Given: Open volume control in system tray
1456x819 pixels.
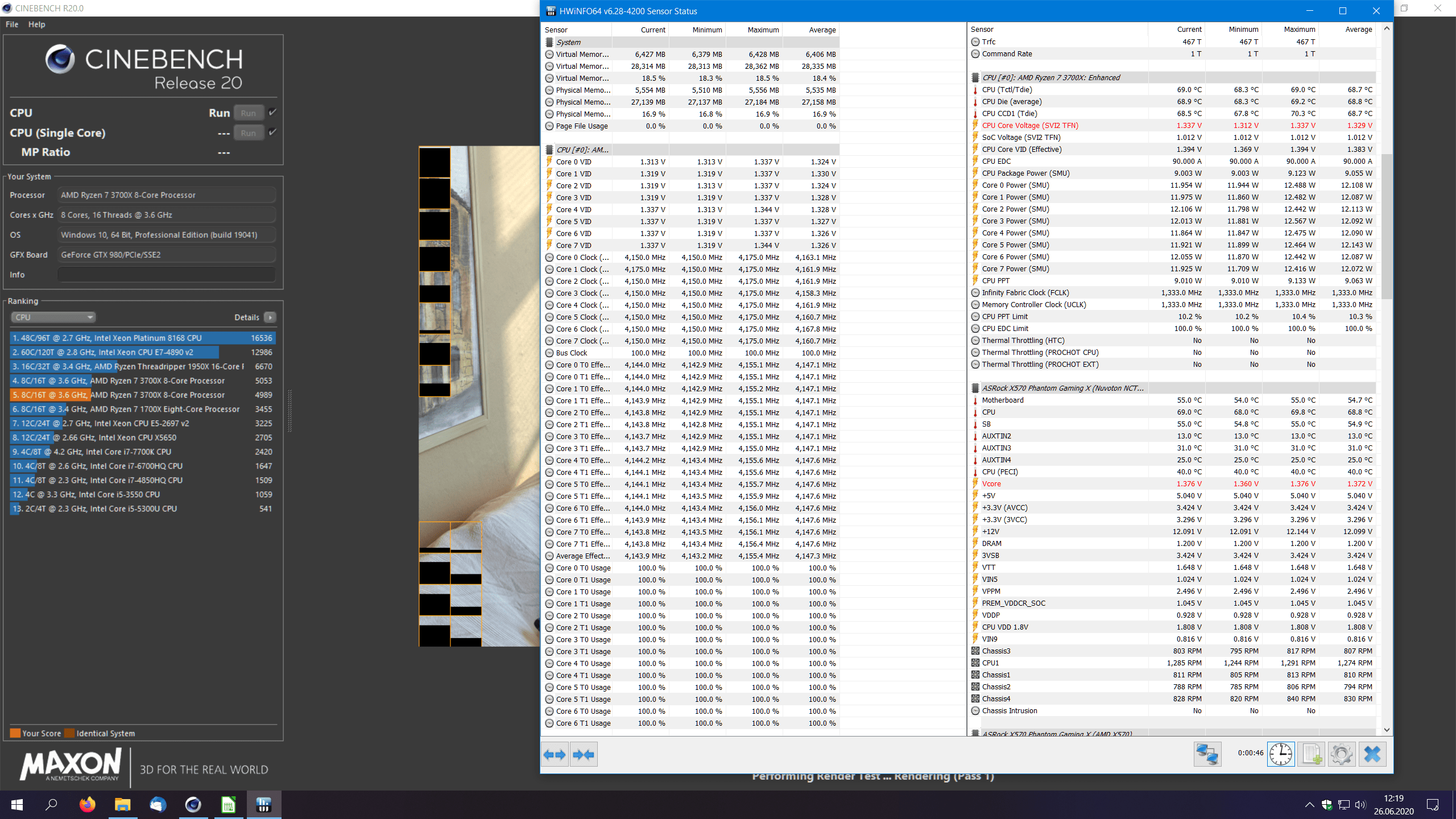Looking at the screenshot, I should tap(1360, 805).
